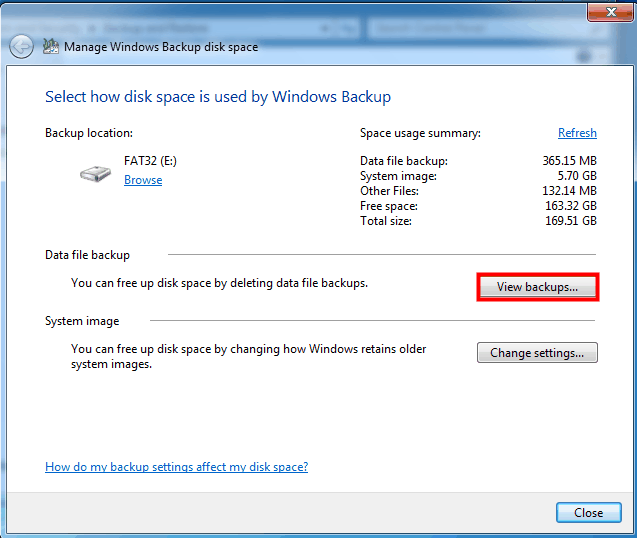Click the 'Free space:' label
Screen dimensions: 637x538
(389, 206)
